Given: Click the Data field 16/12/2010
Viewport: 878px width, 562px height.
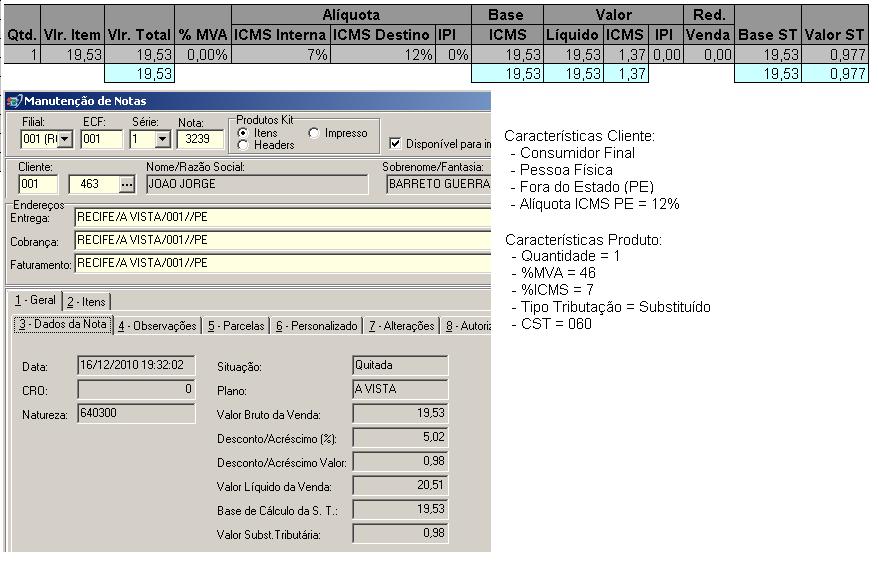Looking at the screenshot, I should (136, 366).
